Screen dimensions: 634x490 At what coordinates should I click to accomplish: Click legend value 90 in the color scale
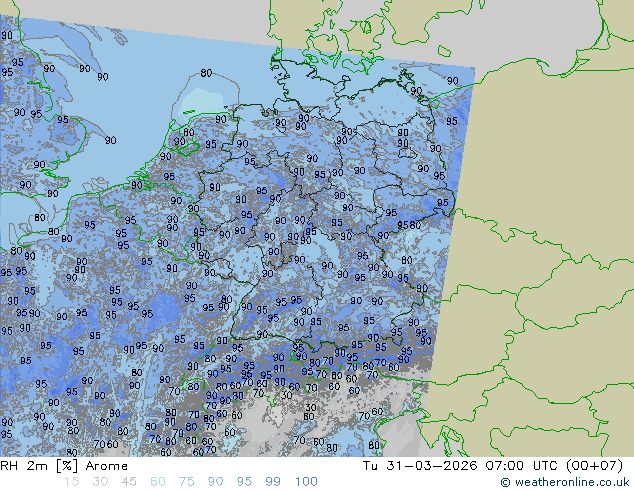point(216,482)
